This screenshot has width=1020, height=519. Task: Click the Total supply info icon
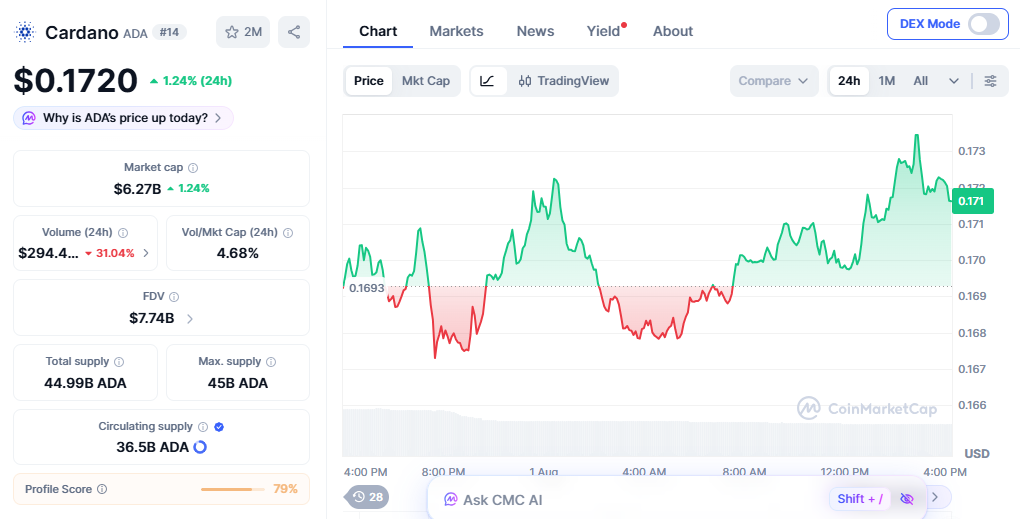[119, 362]
